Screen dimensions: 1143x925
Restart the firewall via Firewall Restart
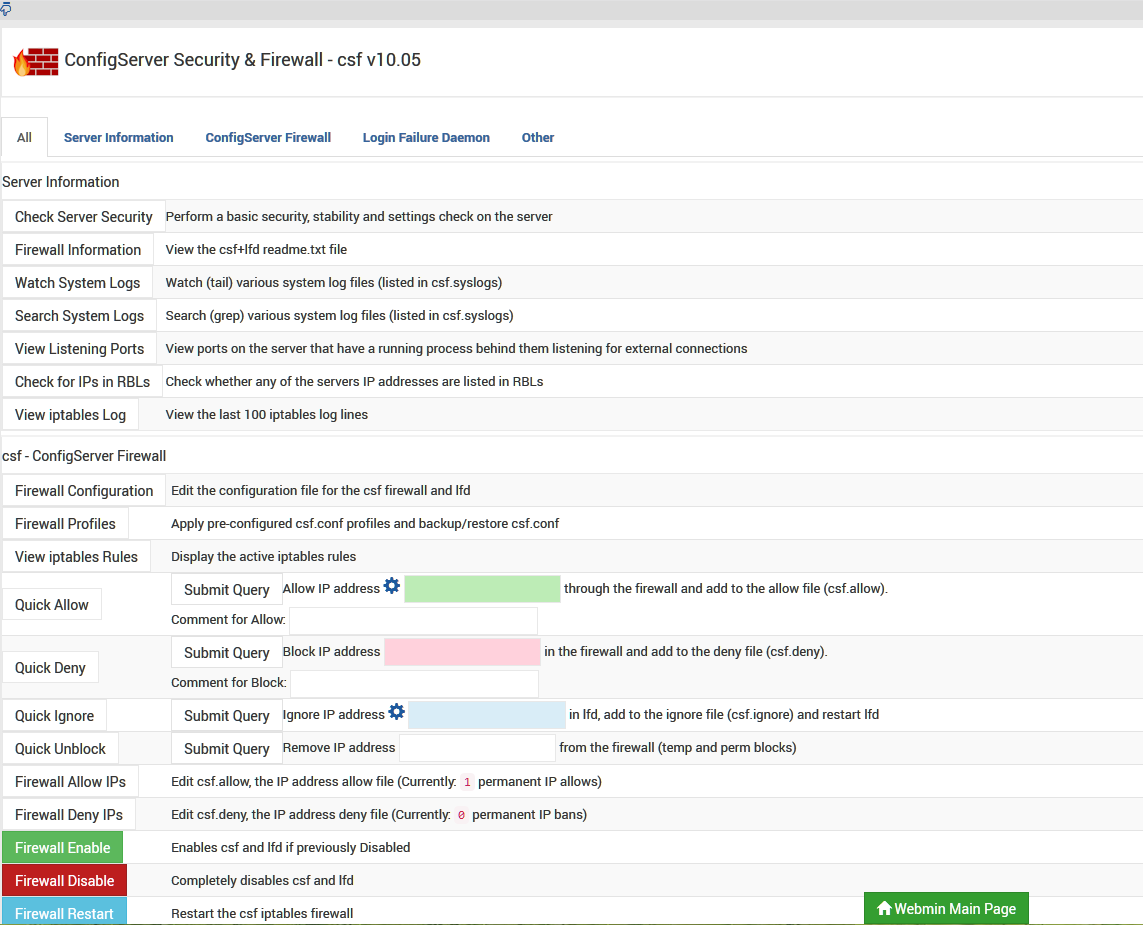tap(64, 913)
